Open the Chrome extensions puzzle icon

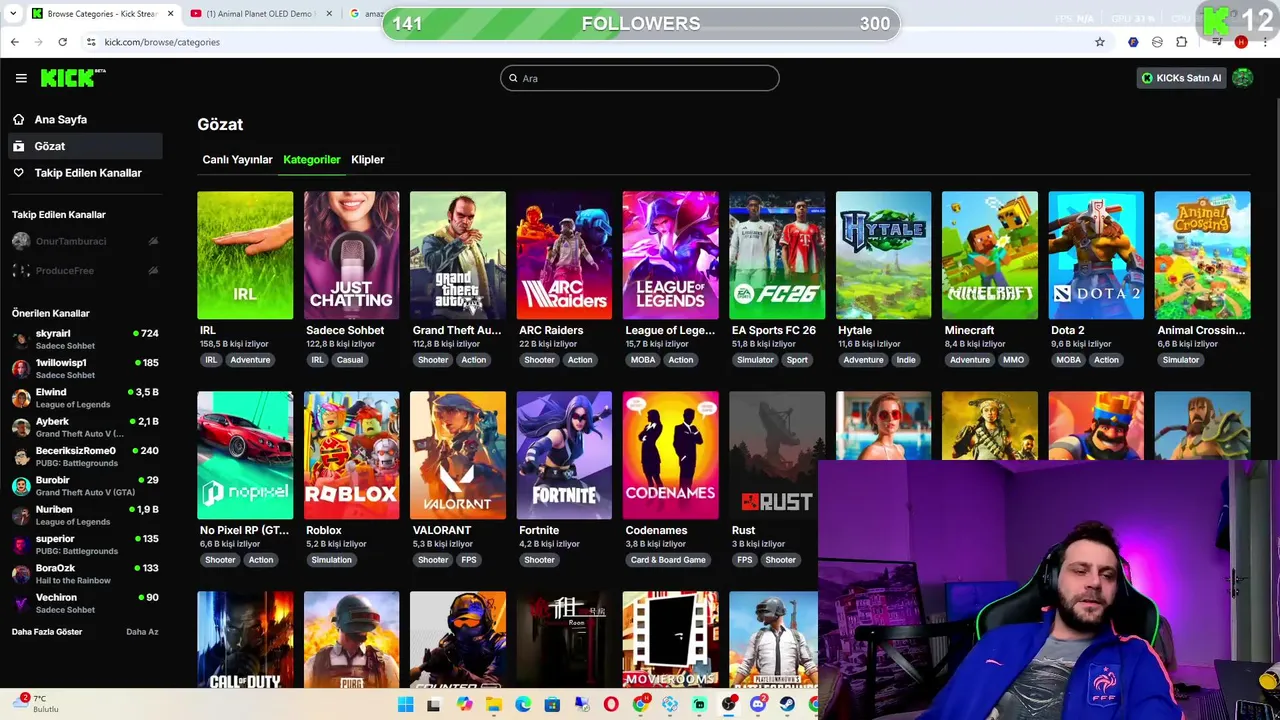click(x=1181, y=42)
